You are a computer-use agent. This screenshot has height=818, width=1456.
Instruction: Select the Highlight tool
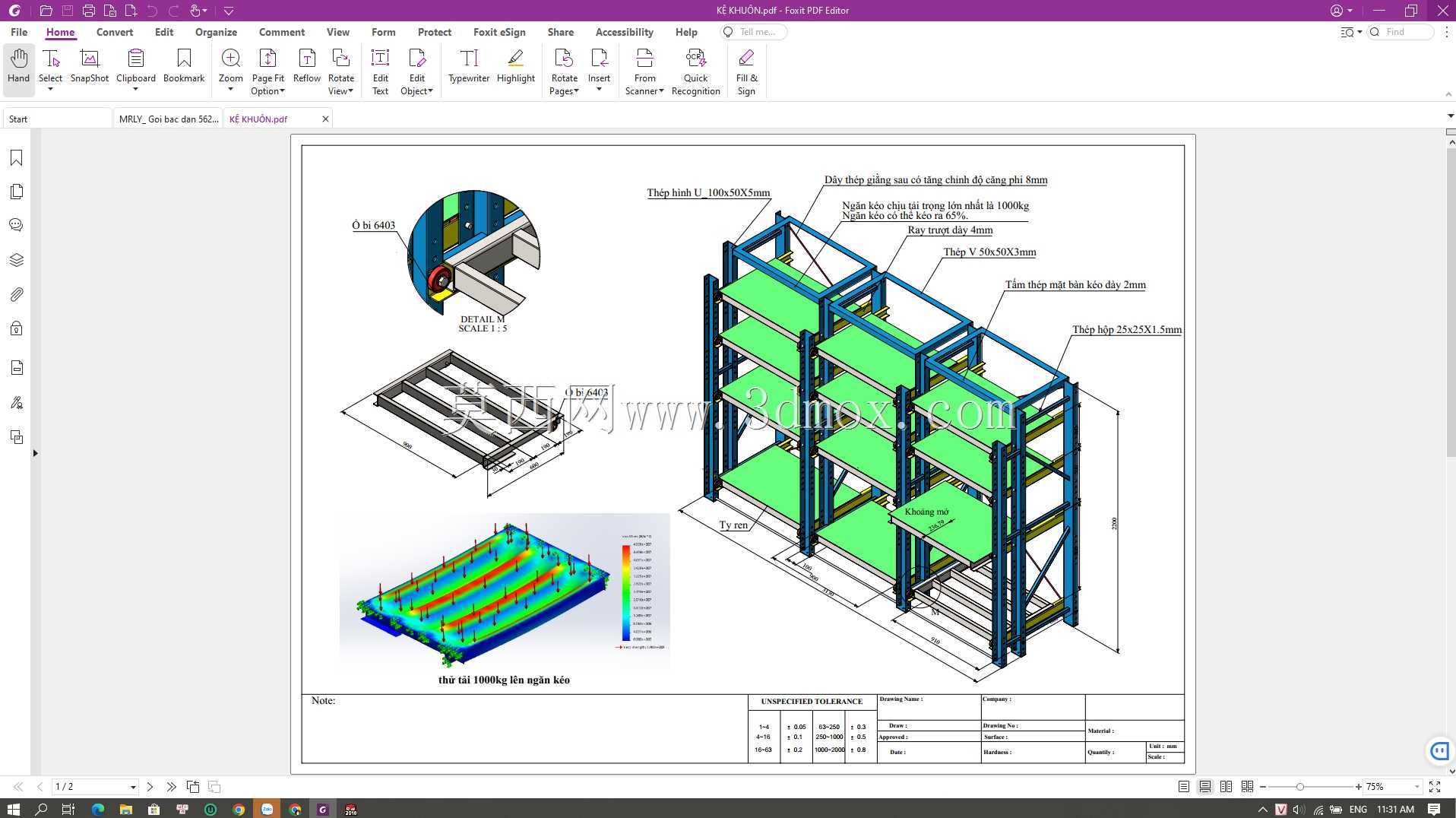click(x=516, y=66)
